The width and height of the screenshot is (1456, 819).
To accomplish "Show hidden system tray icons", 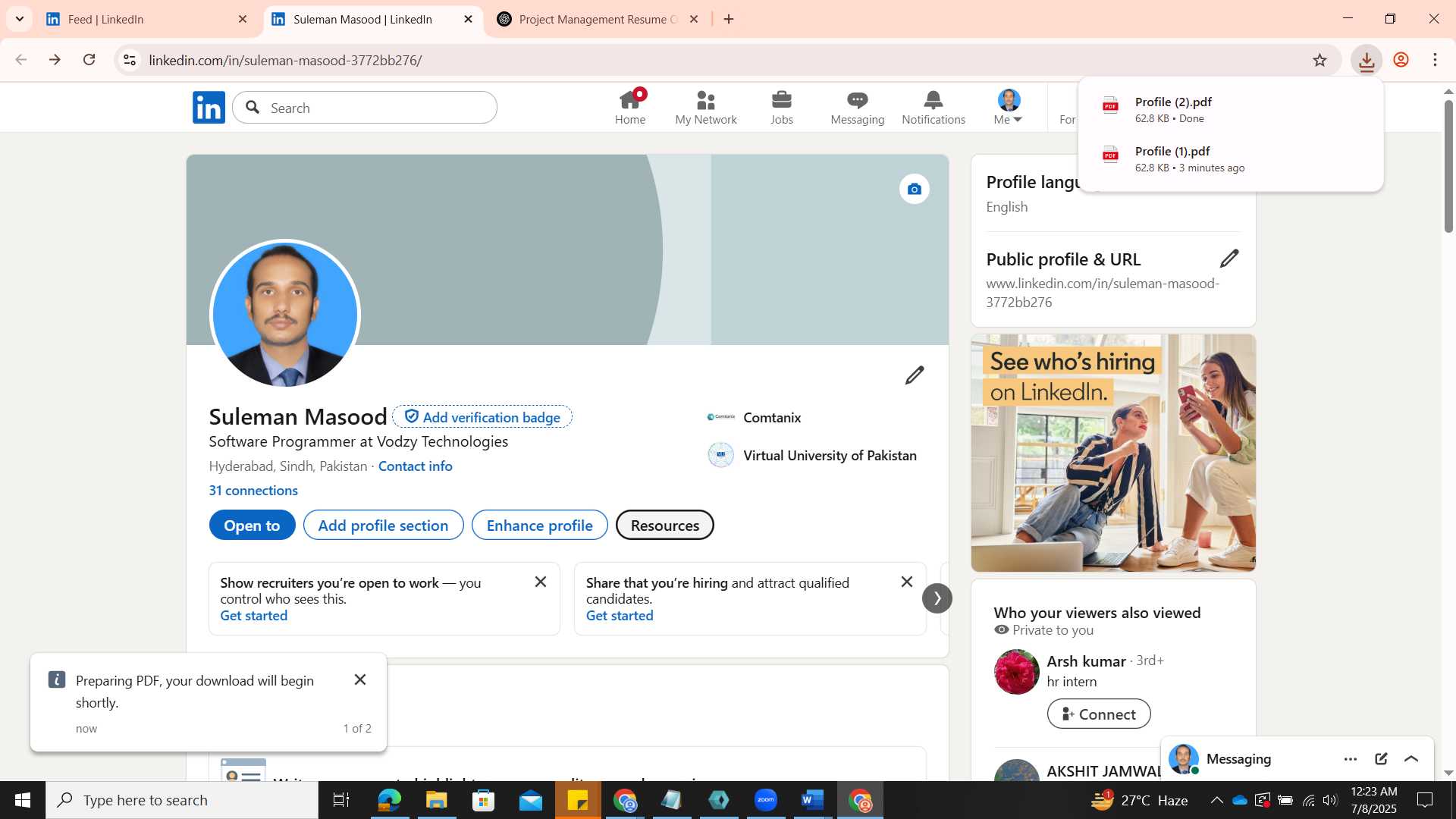I will 1216,800.
